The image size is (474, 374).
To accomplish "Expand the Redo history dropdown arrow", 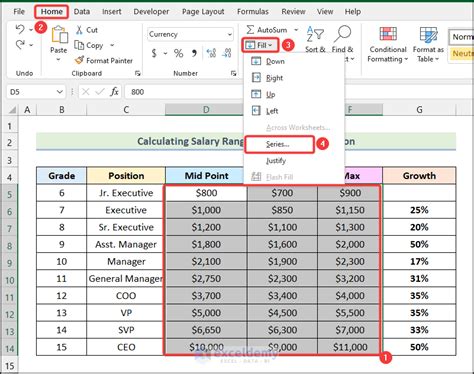I will pos(31,45).
